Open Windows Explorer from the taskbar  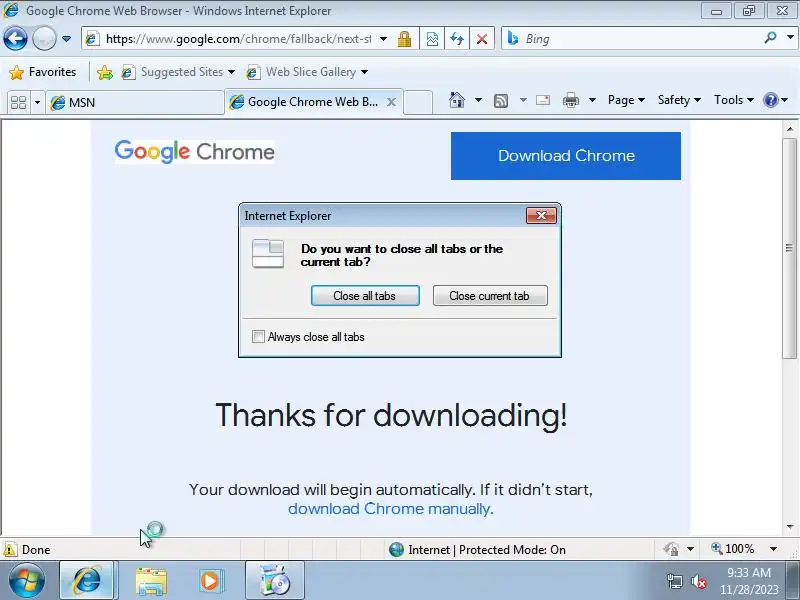(151, 581)
